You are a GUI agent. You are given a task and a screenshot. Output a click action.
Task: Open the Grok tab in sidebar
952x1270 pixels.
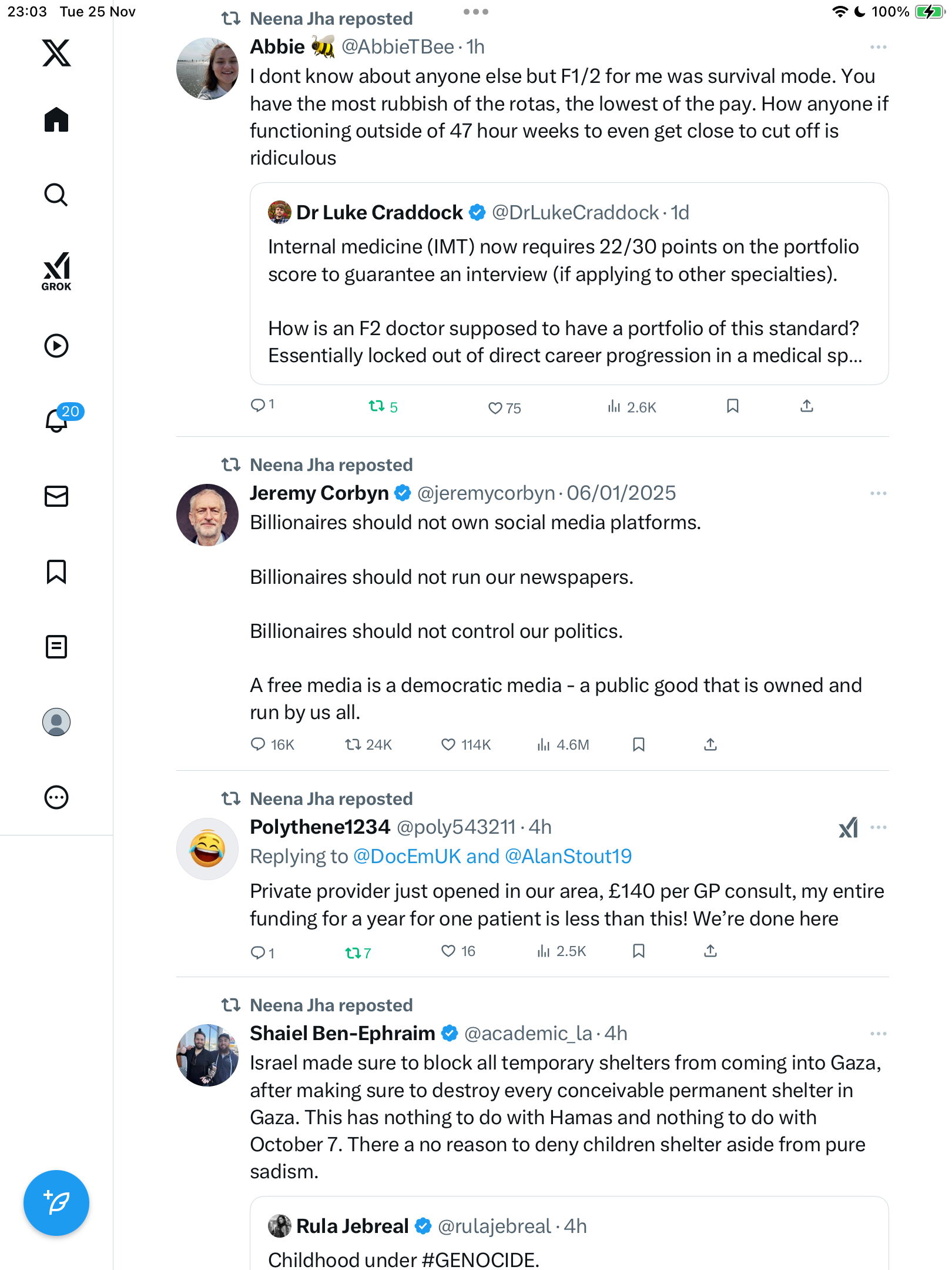pyautogui.click(x=56, y=270)
